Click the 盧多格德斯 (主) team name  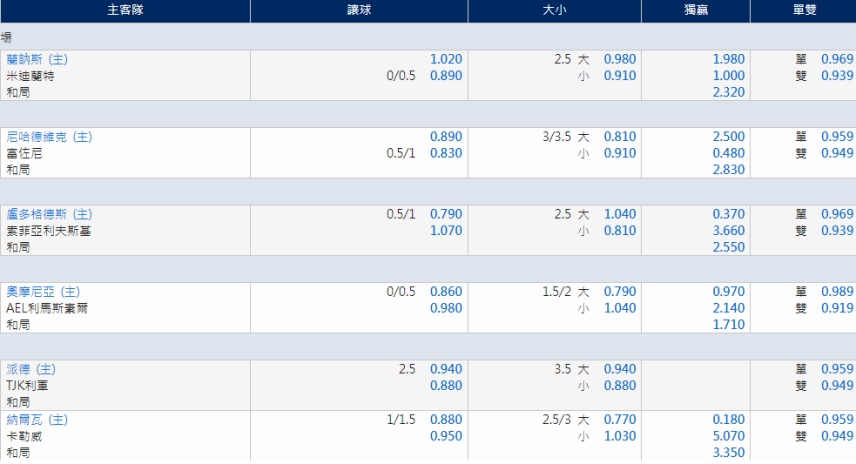coord(50,214)
